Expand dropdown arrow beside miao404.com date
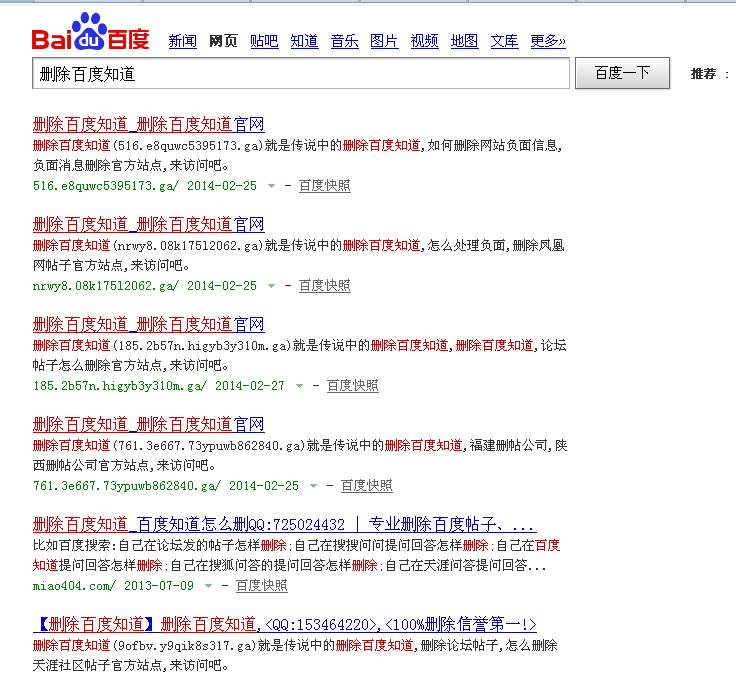 (x=208, y=586)
